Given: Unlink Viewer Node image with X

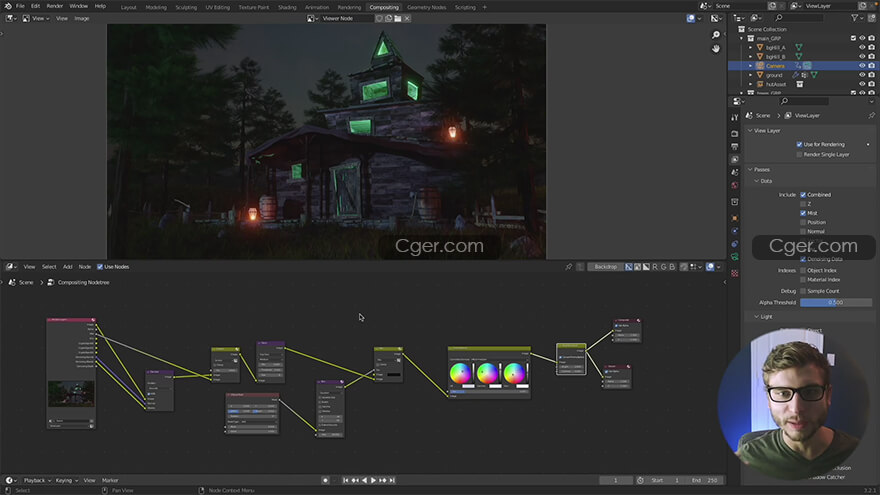Looking at the screenshot, I should click(407, 18).
